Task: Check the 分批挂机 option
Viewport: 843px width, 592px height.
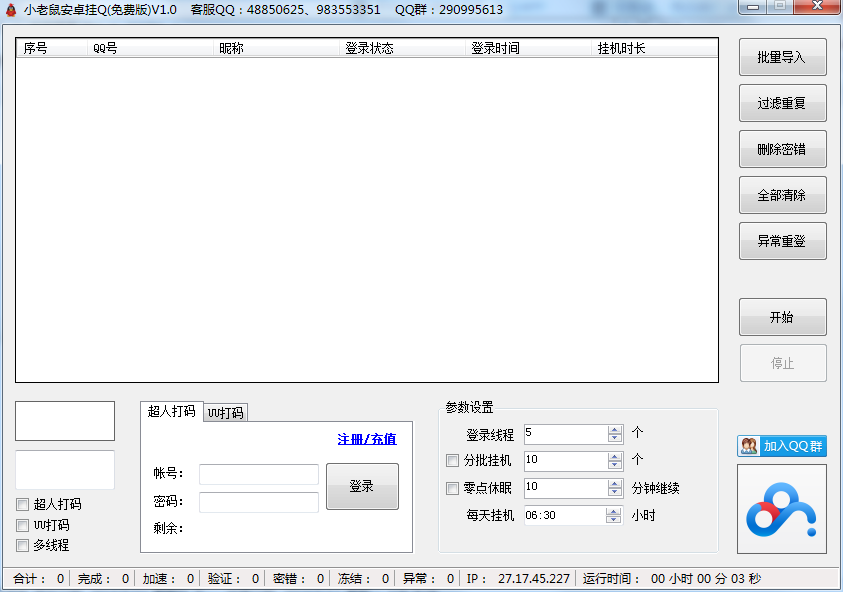Action: point(453,461)
